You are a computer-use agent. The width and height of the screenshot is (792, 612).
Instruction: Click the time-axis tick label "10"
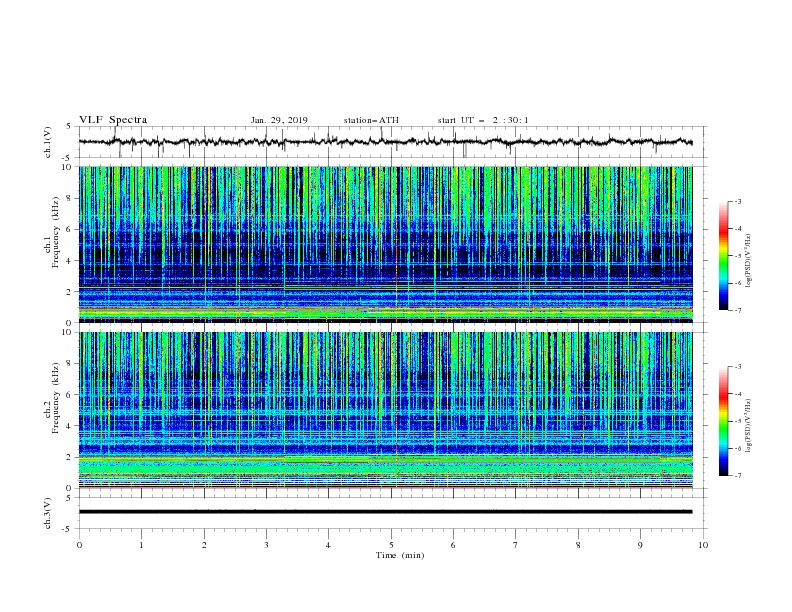(x=703, y=545)
